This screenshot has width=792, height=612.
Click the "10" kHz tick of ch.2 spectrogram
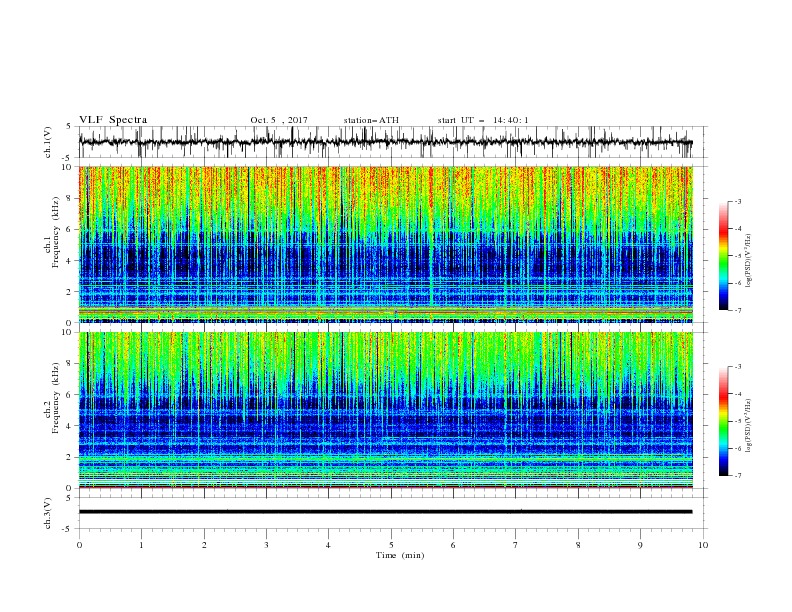tap(68, 332)
